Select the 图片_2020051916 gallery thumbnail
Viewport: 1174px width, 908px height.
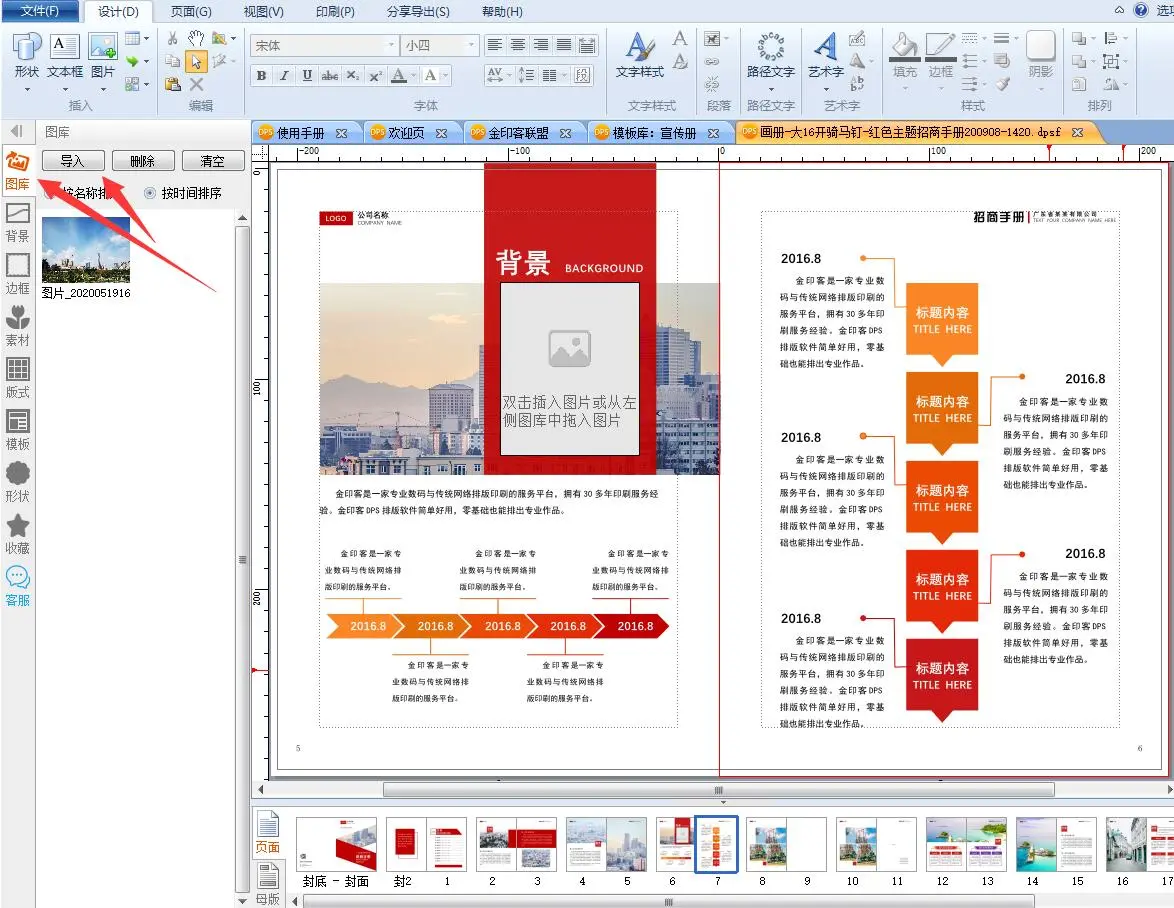[86, 250]
